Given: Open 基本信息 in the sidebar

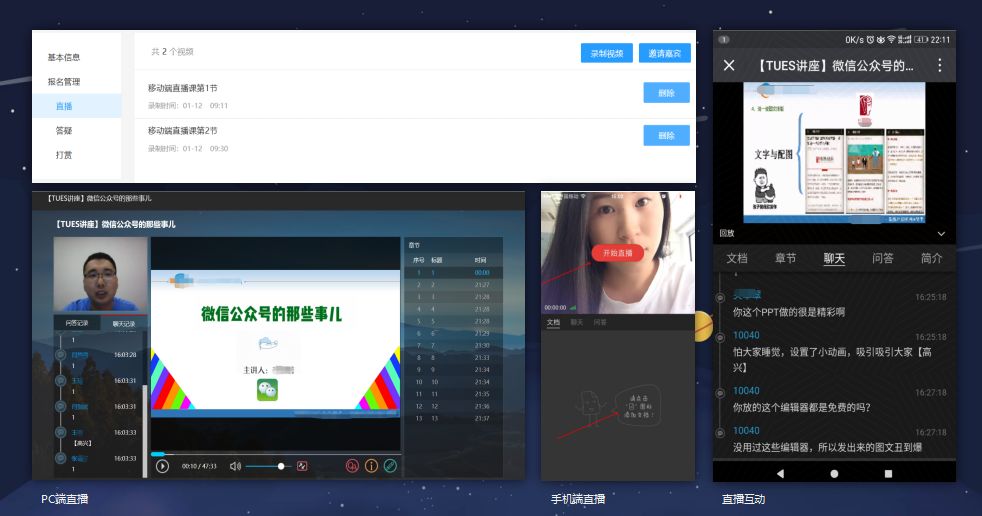Looking at the screenshot, I should tap(64, 57).
